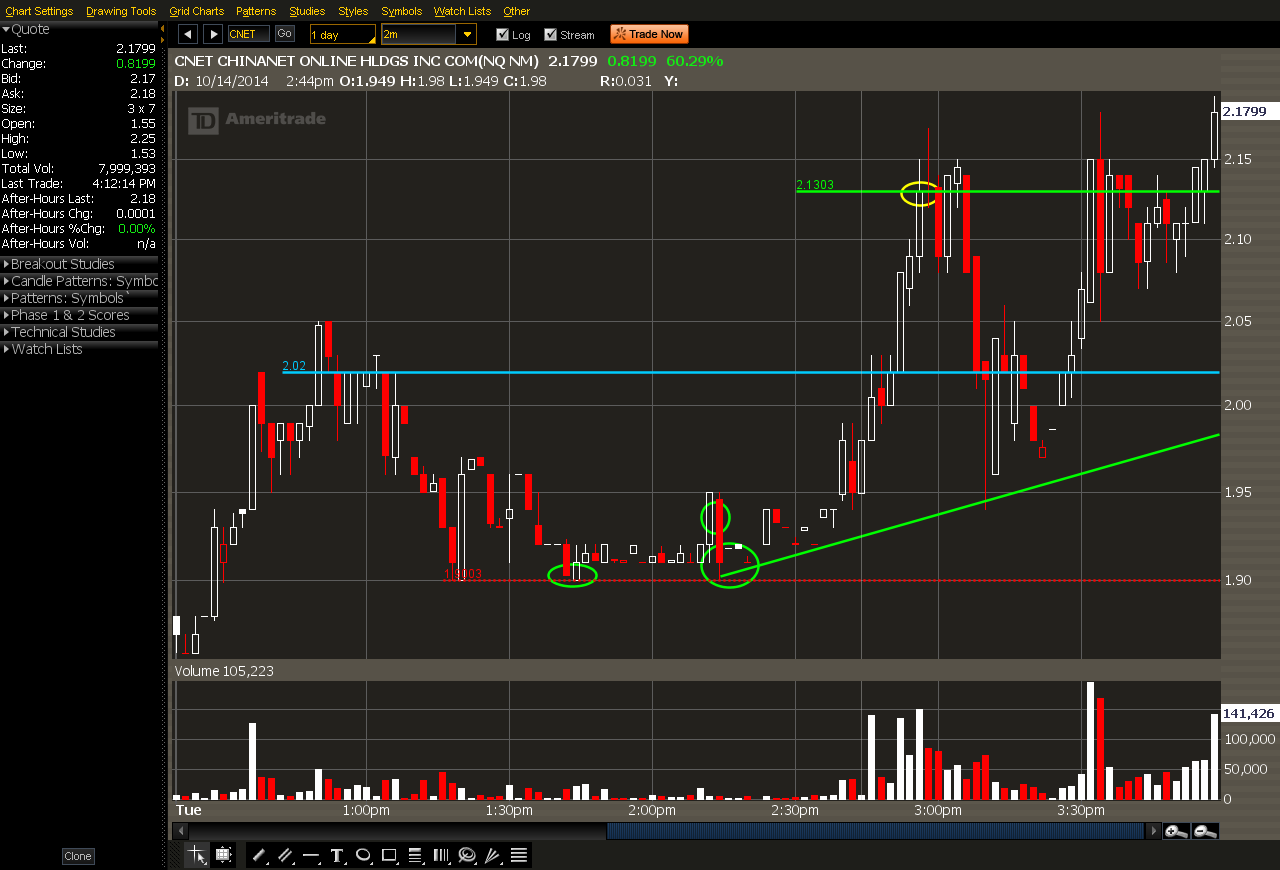The width and height of the screenshot is (1280, 870).
Task: Click the 2.1303 green resistance line label
Action: [815, 185]
